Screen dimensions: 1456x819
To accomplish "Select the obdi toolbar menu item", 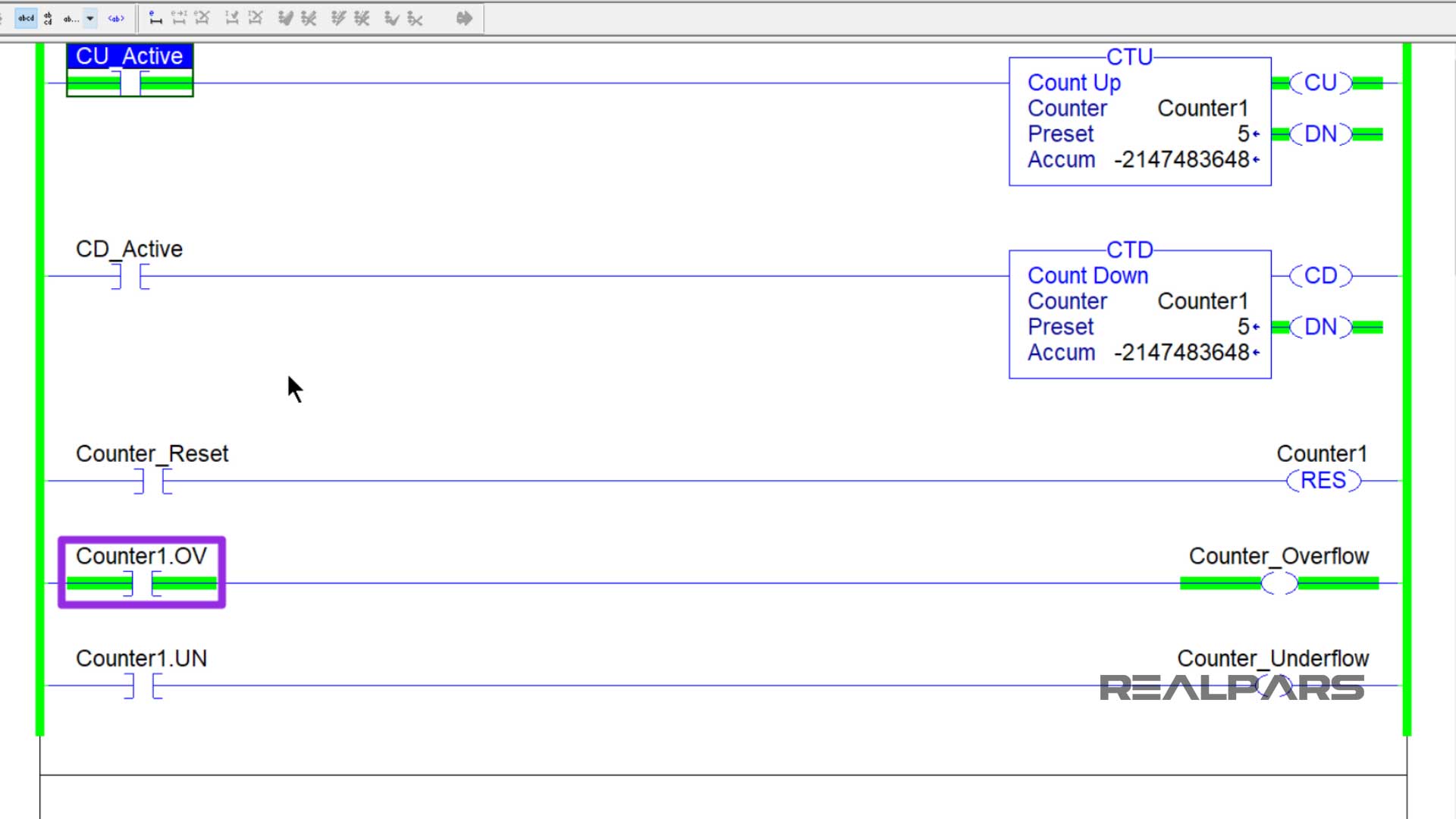I will coord(26,17).
